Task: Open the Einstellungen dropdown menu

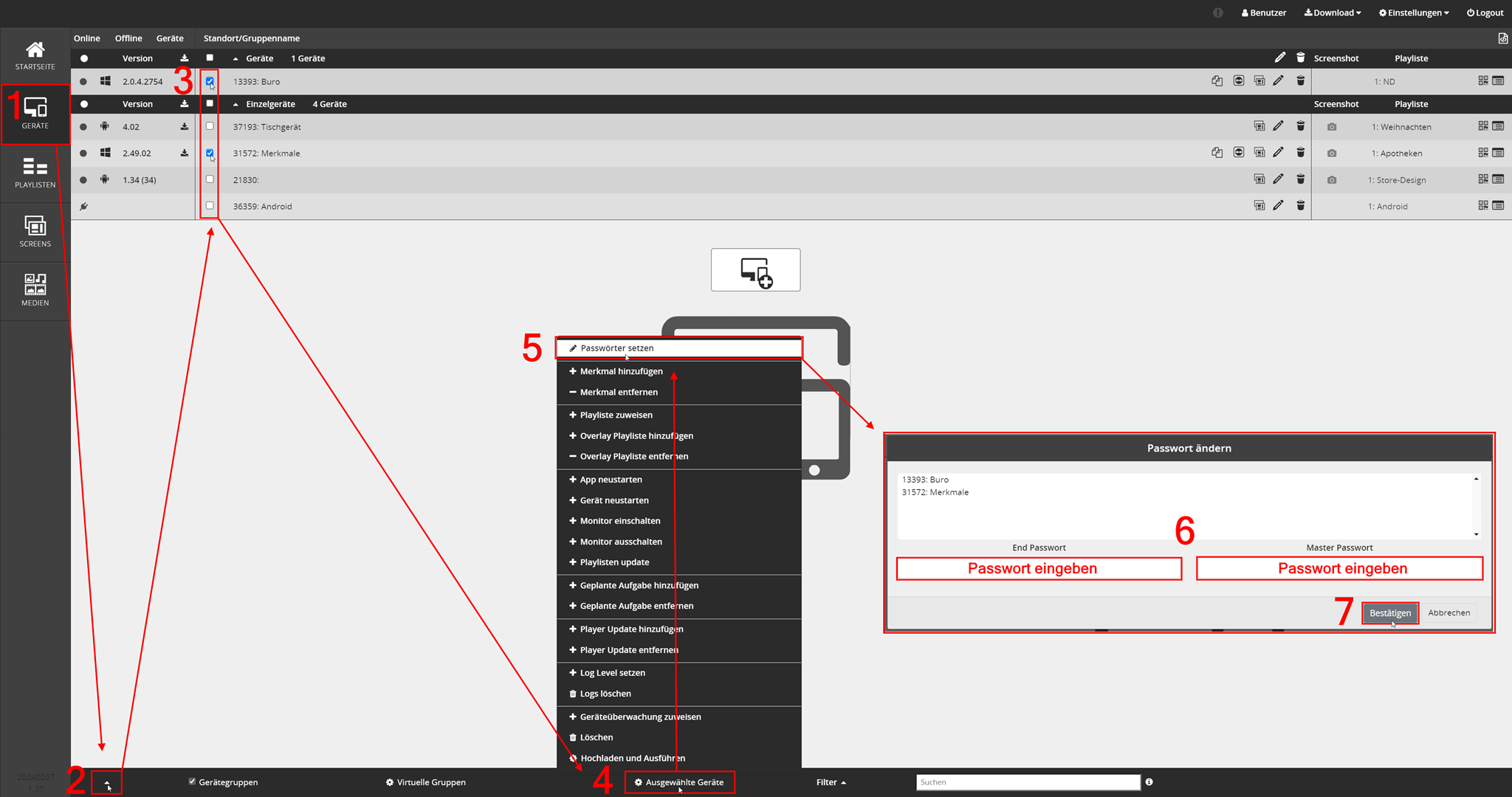Action: (x=1413, y=13)
